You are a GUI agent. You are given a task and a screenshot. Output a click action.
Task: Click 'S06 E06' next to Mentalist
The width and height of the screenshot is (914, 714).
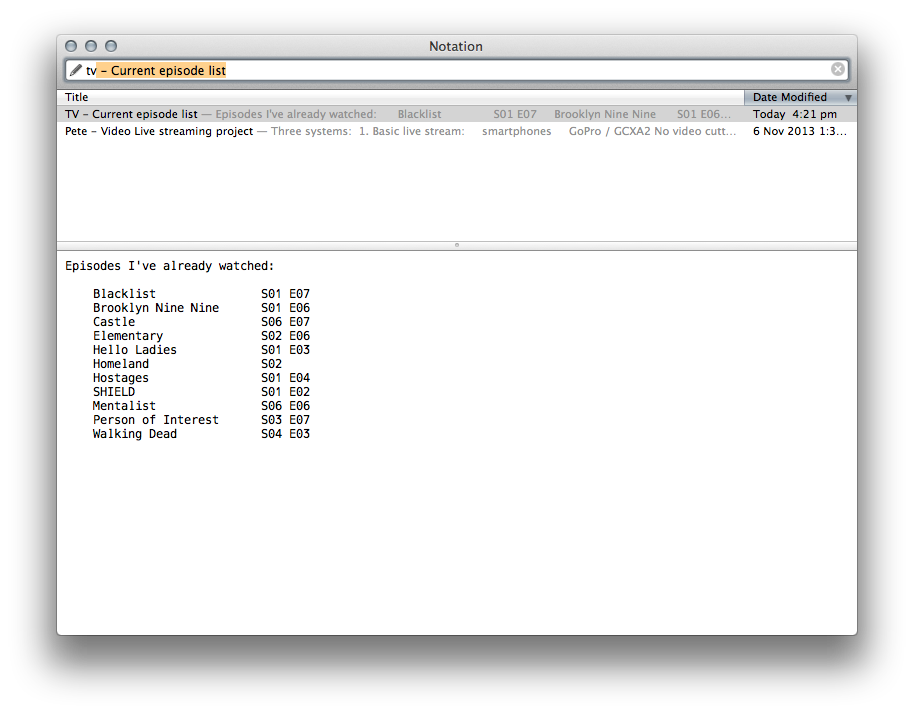pyautogui.click(x=286, y=406)
